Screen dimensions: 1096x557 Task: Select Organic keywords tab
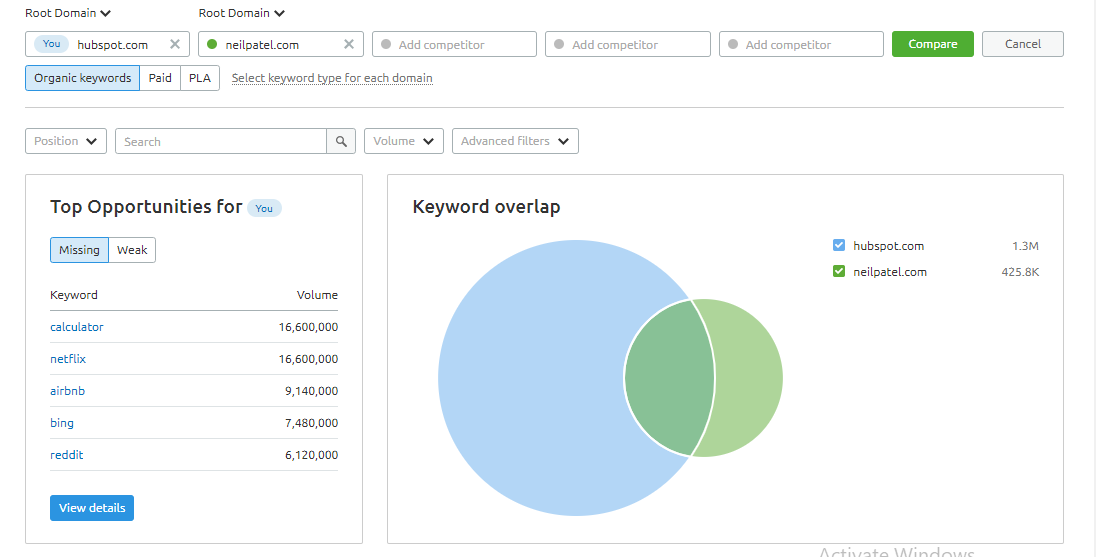82,78
